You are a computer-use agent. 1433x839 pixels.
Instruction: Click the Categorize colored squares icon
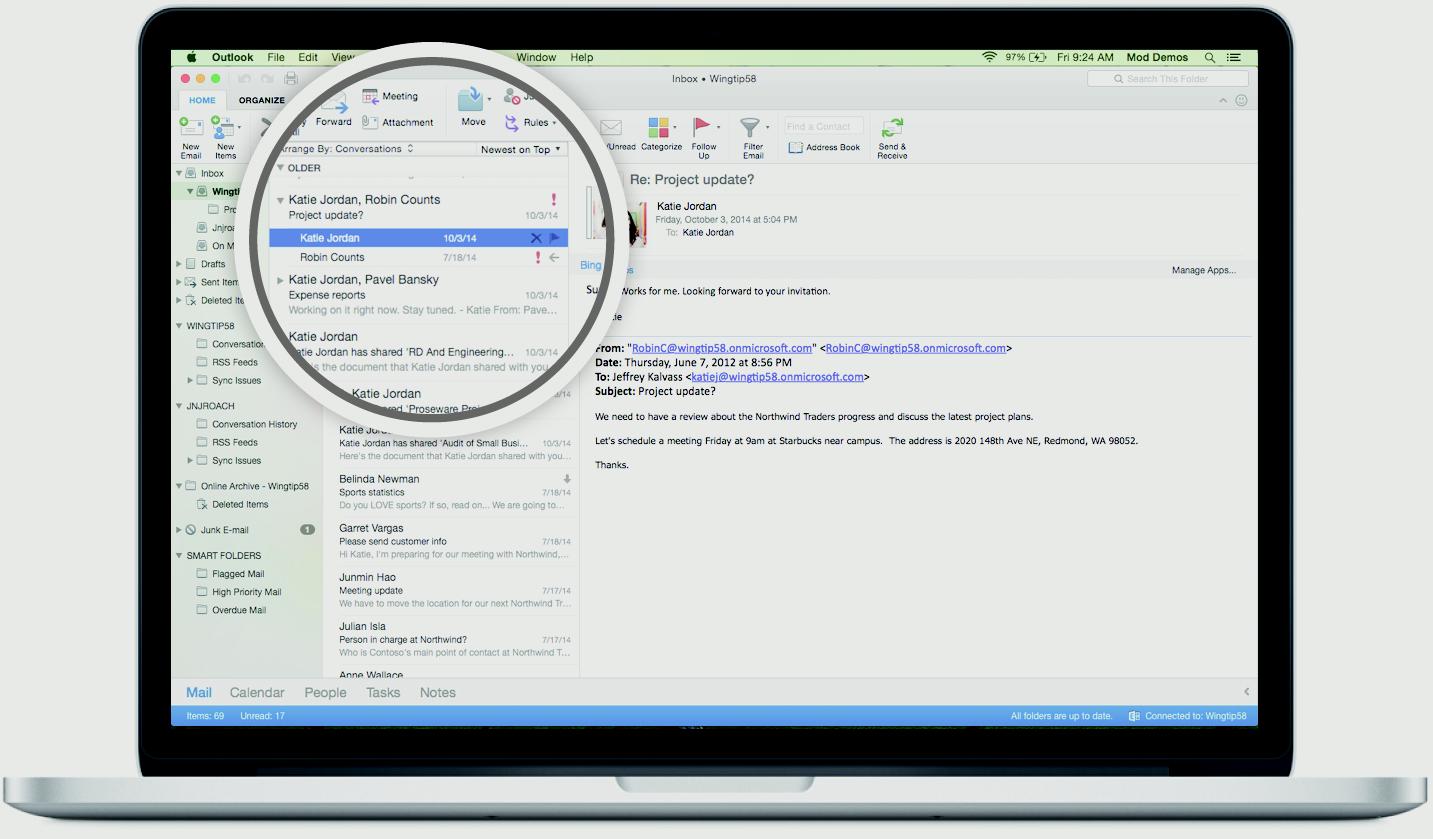coord(658,127)
